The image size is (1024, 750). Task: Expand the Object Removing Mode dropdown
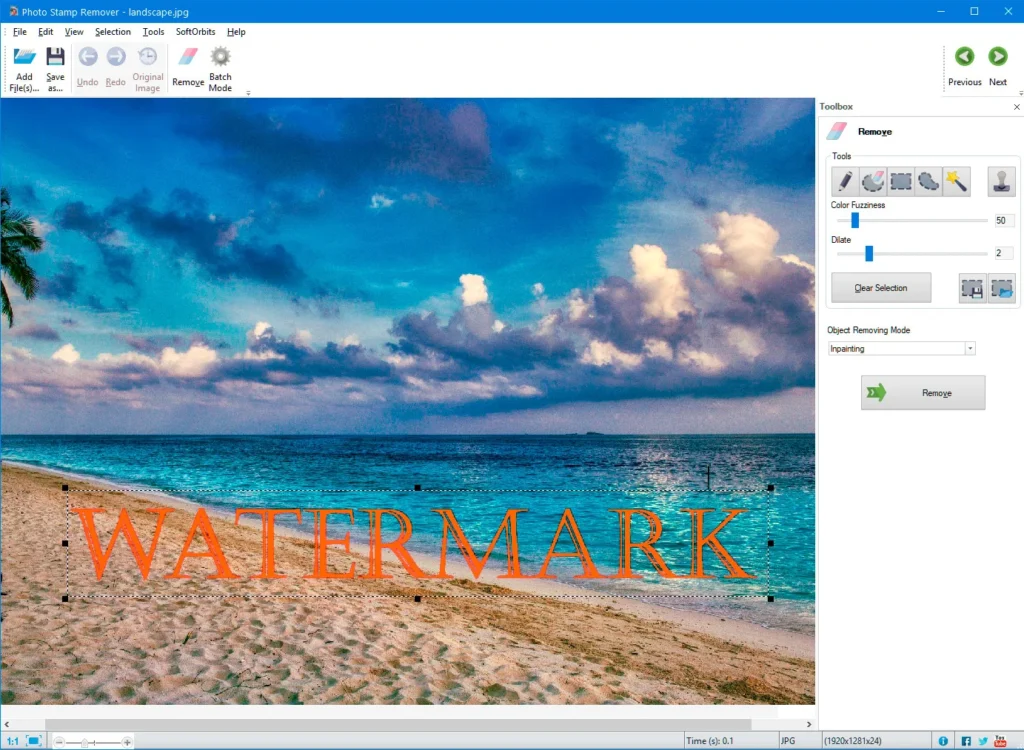click(969, 348)
